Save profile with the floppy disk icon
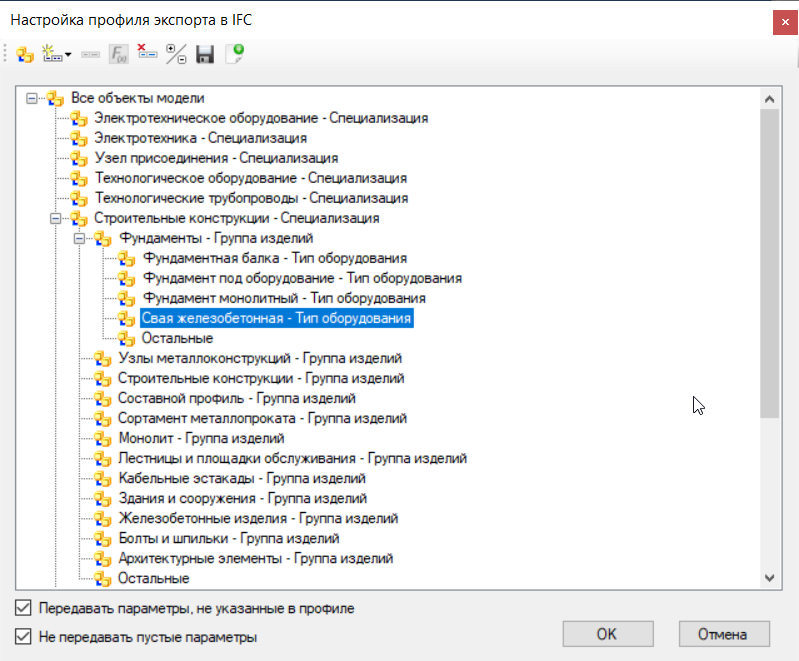799x661 pixels. click(205, 55)
